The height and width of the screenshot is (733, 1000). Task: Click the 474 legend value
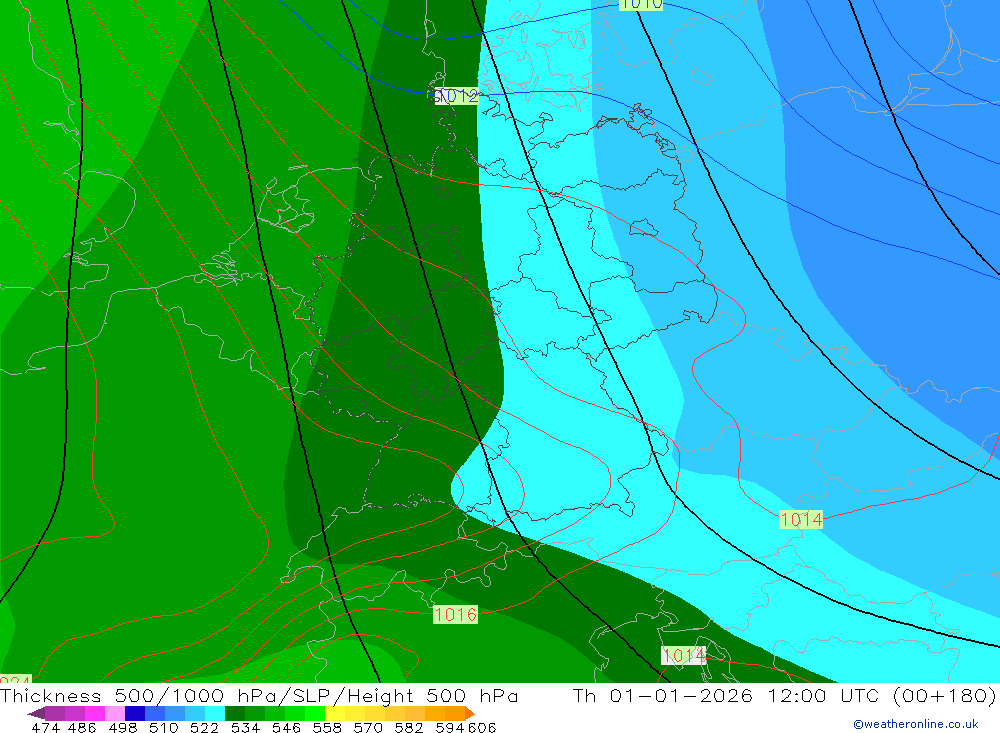(45, 727)
